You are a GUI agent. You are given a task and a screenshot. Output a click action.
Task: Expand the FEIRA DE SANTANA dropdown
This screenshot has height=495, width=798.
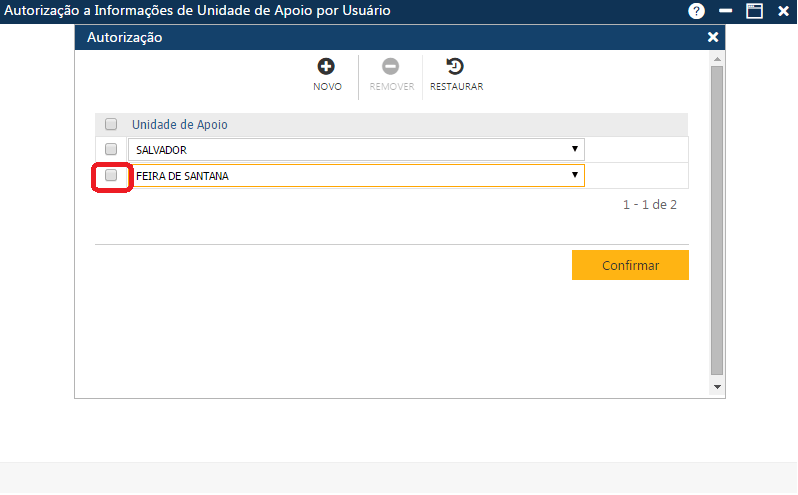click(x=574, y=175)
